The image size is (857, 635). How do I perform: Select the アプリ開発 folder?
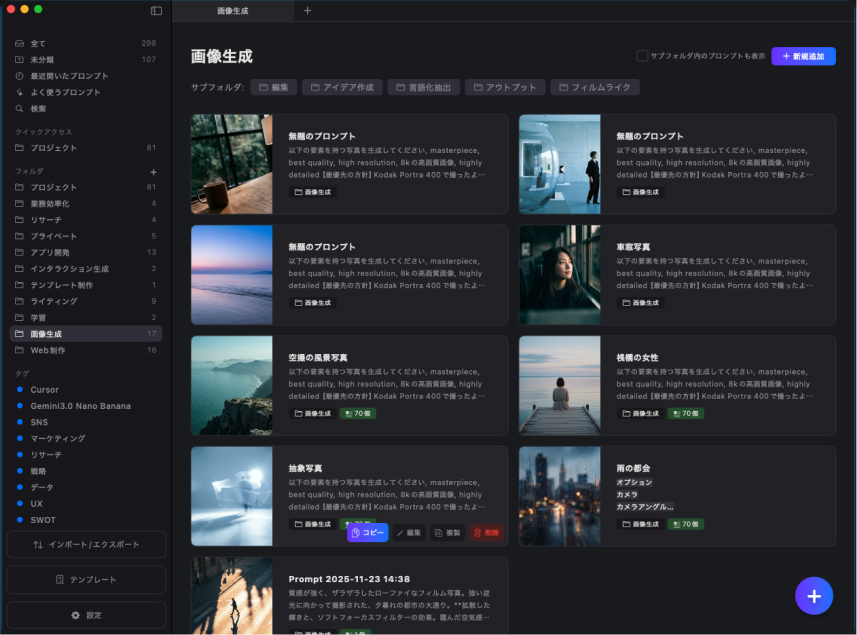point(86,252)
